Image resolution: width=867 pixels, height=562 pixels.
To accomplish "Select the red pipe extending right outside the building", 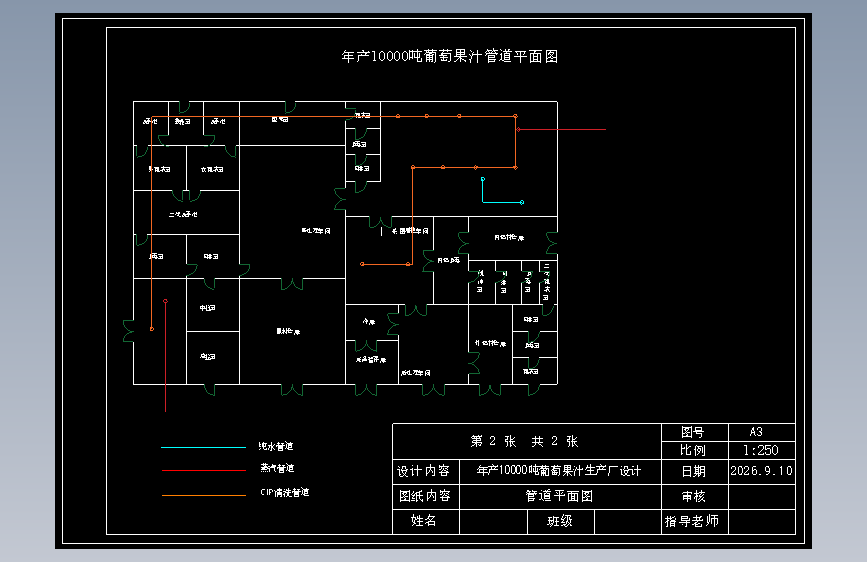I will (562, 129).
